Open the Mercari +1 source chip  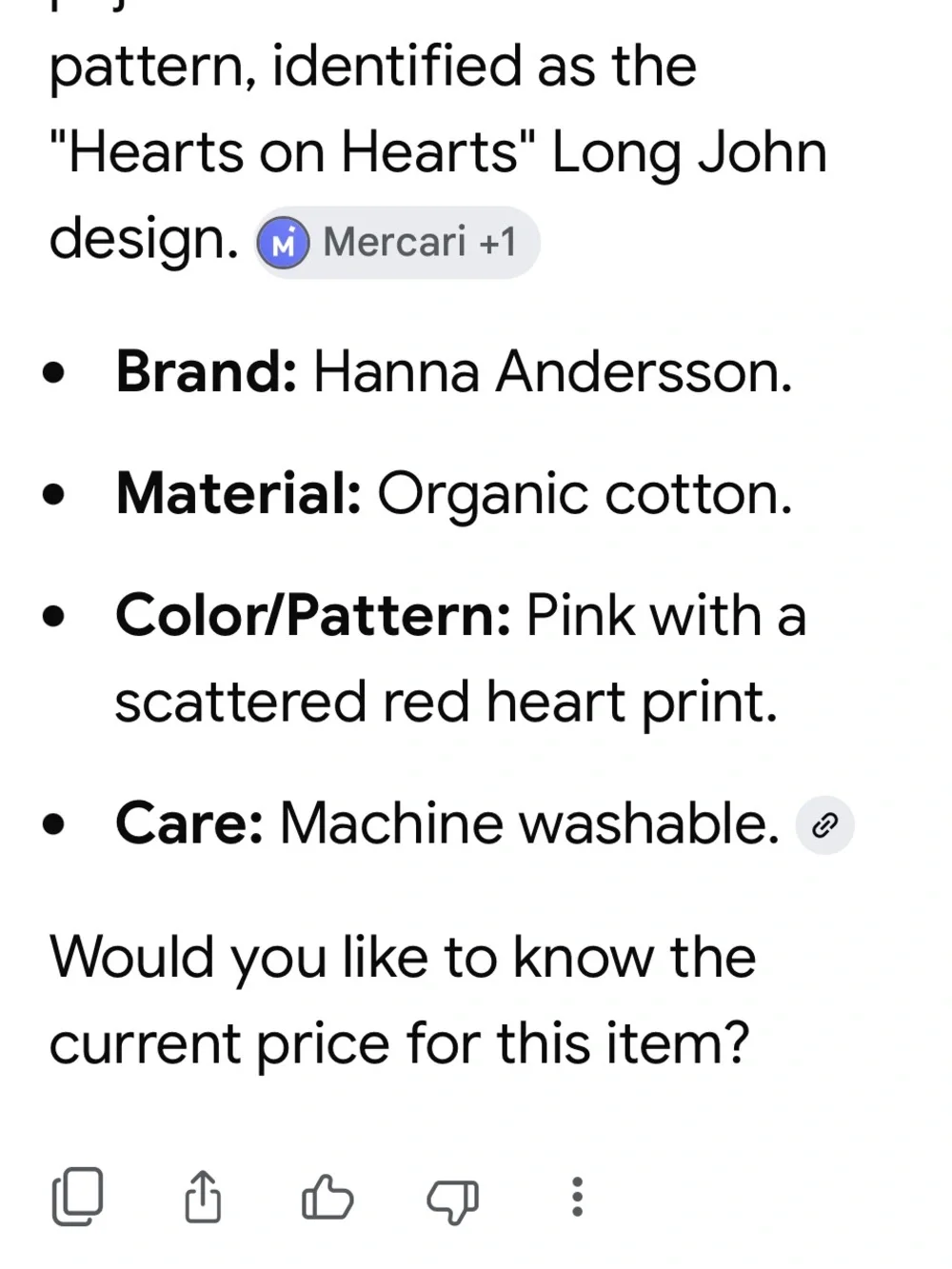[397, 243]
